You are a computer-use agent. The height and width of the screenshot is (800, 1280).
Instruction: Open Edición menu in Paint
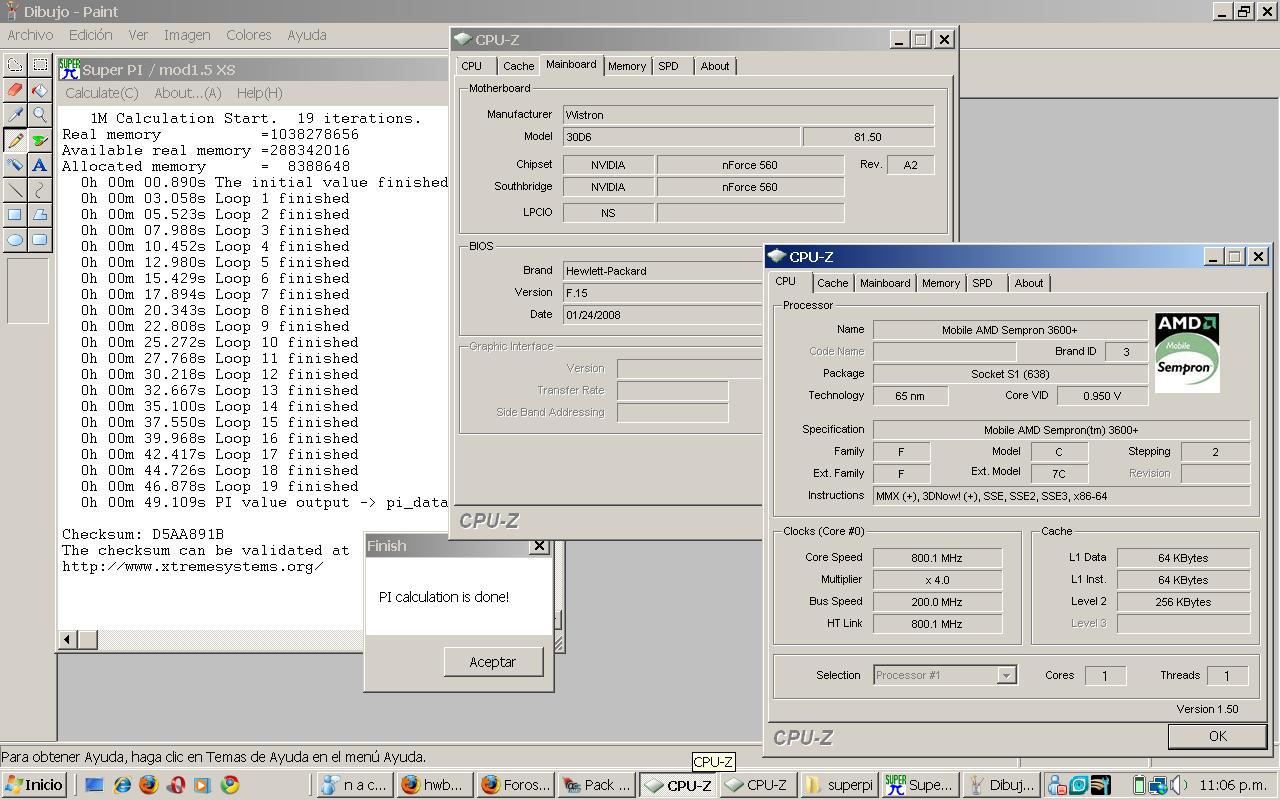90,35
